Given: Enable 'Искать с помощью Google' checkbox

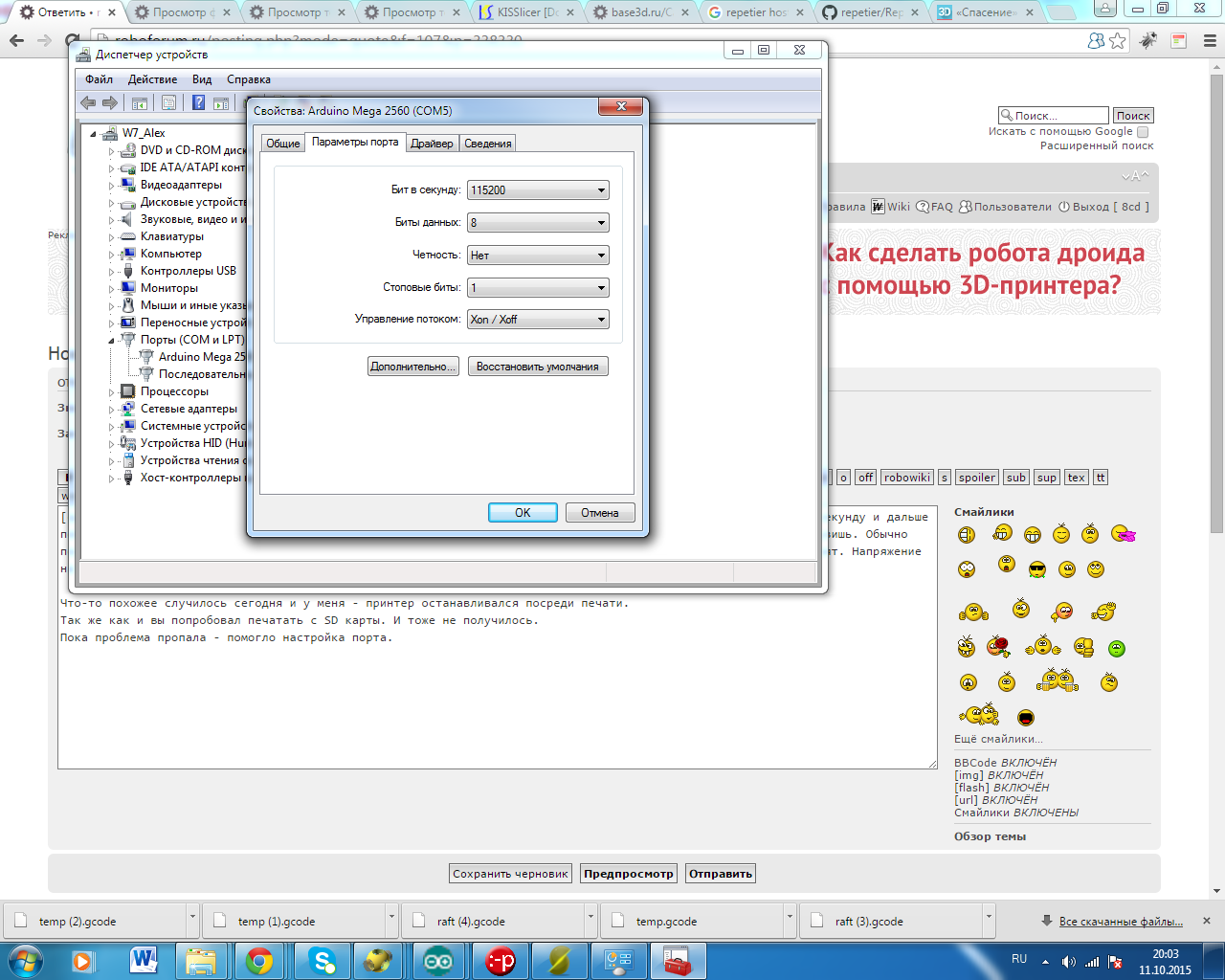Looking at the screenshot, I should (1143, 132).
